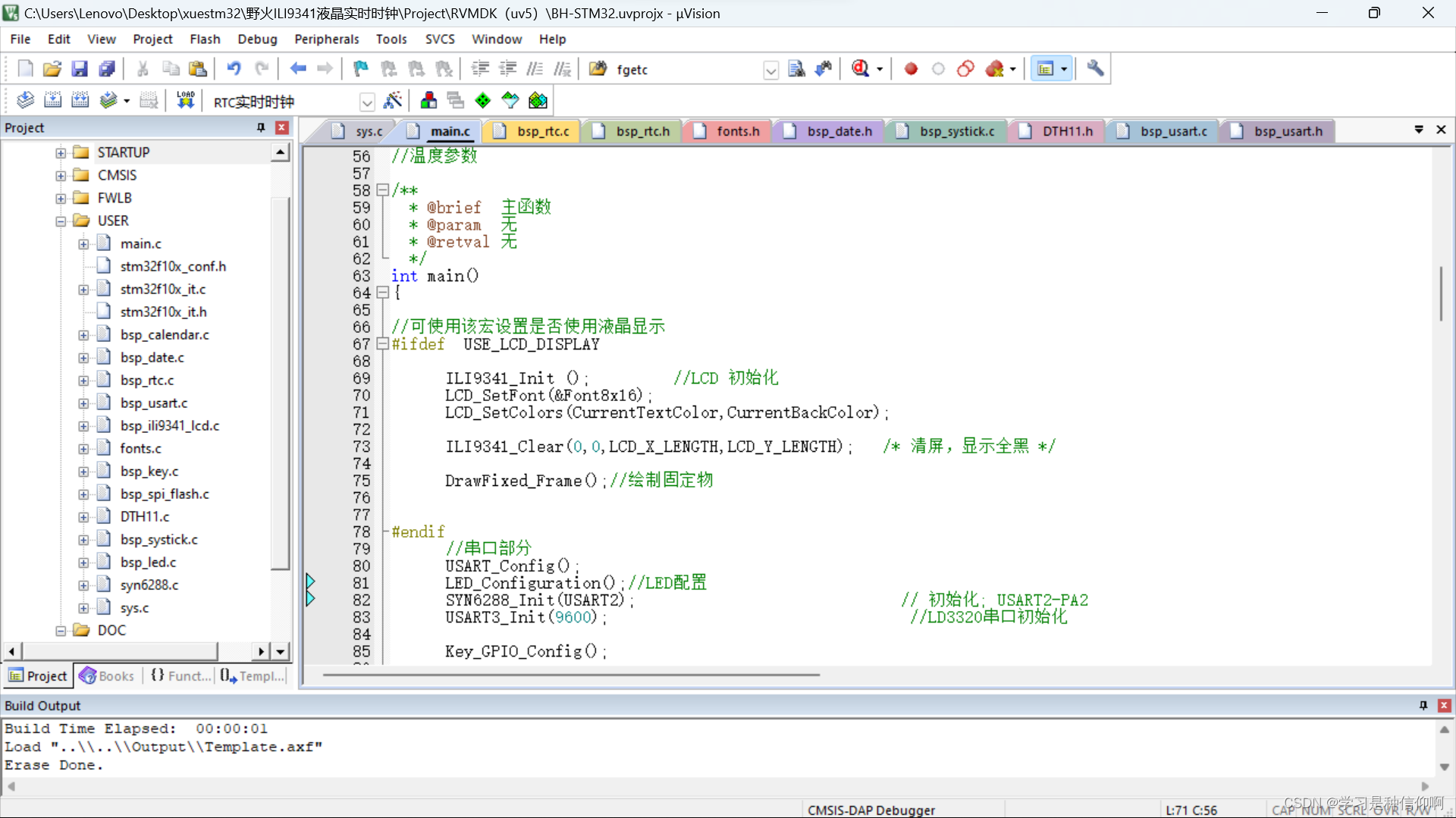This screenshot has width=1456, height=818.
Task: Expand the STARTUP folder
Action: click(x=61, y=152)
